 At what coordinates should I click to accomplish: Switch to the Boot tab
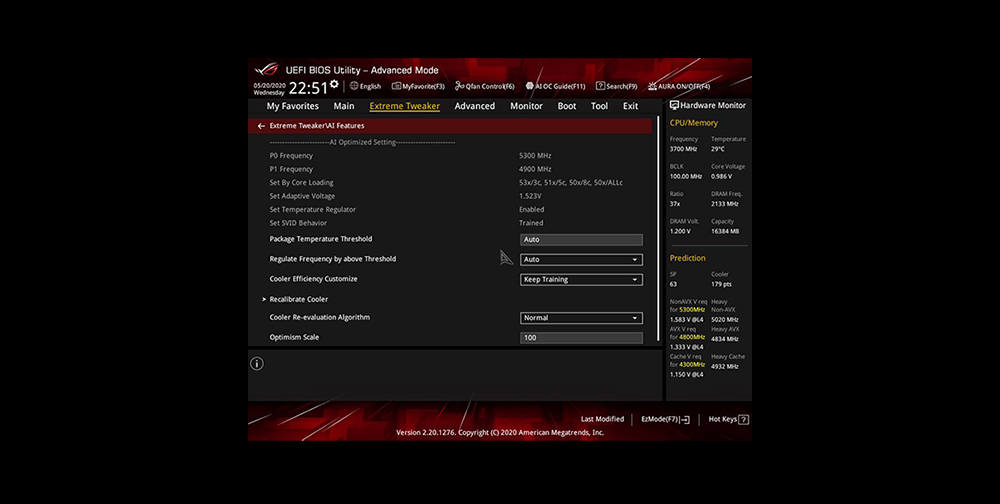coord(567,106)
